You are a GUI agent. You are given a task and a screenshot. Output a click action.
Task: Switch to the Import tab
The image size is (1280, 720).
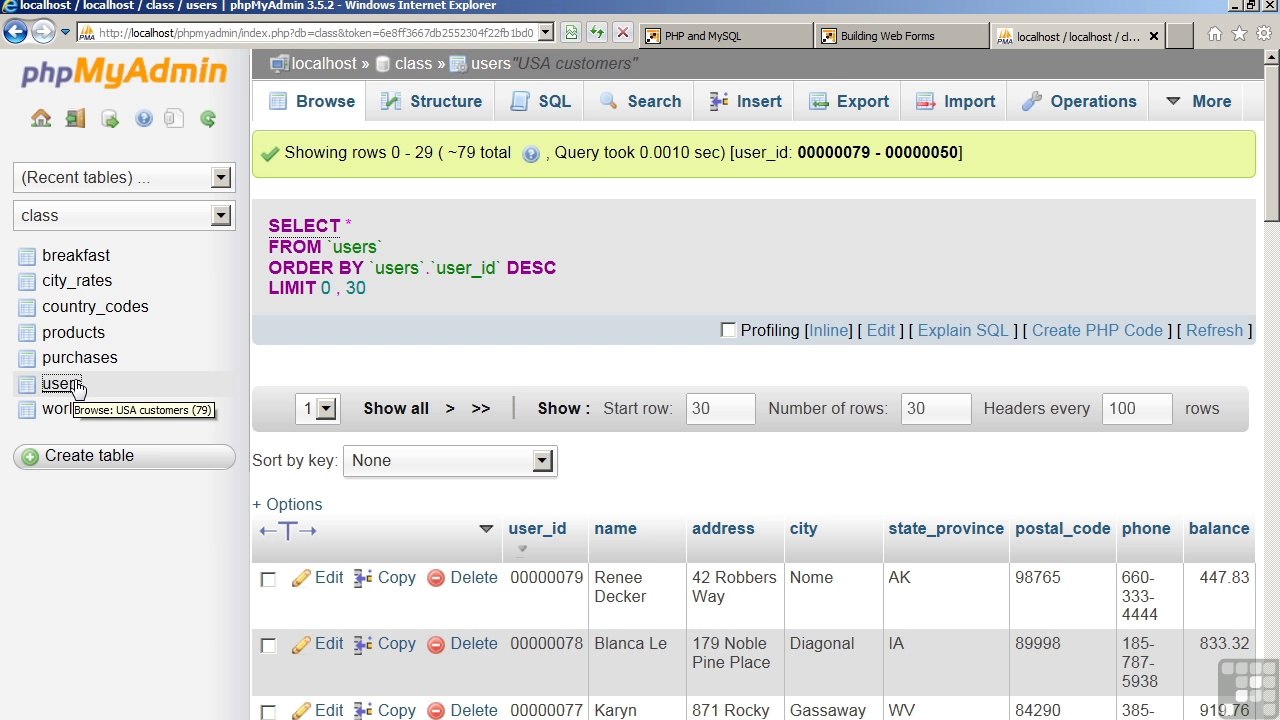[x=956, y=101]
